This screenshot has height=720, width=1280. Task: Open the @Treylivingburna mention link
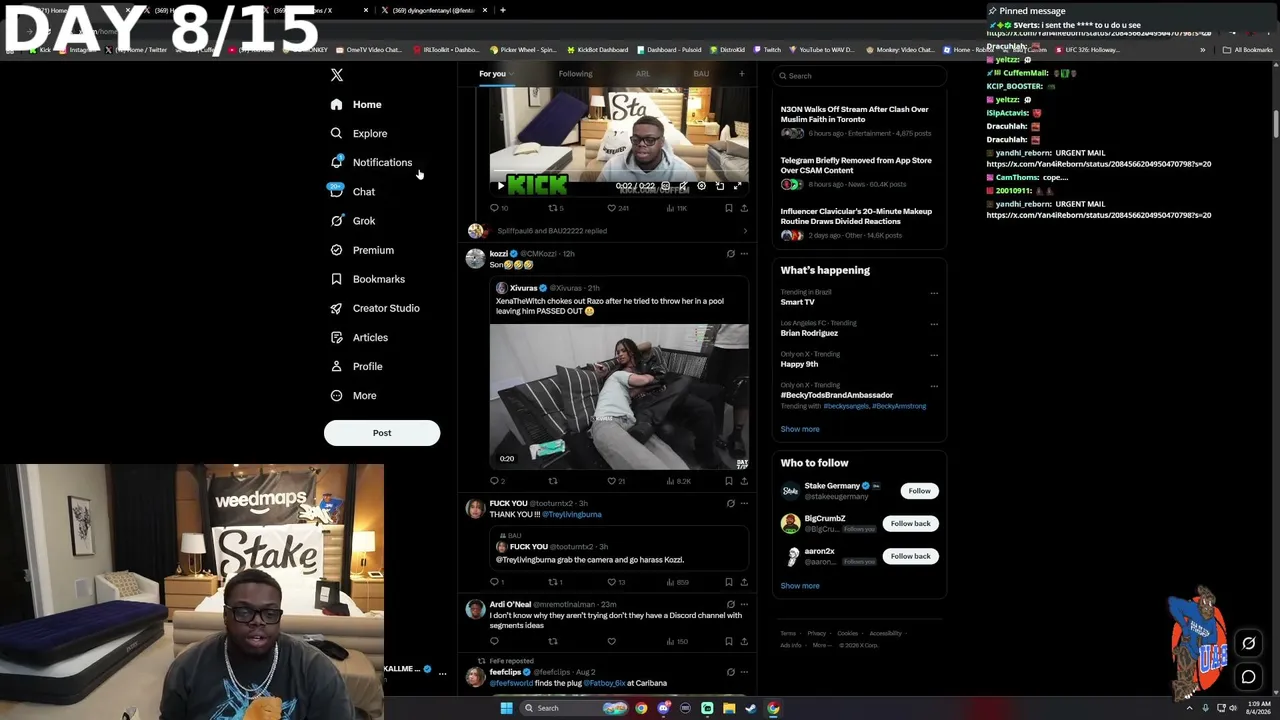coord(572,515)
